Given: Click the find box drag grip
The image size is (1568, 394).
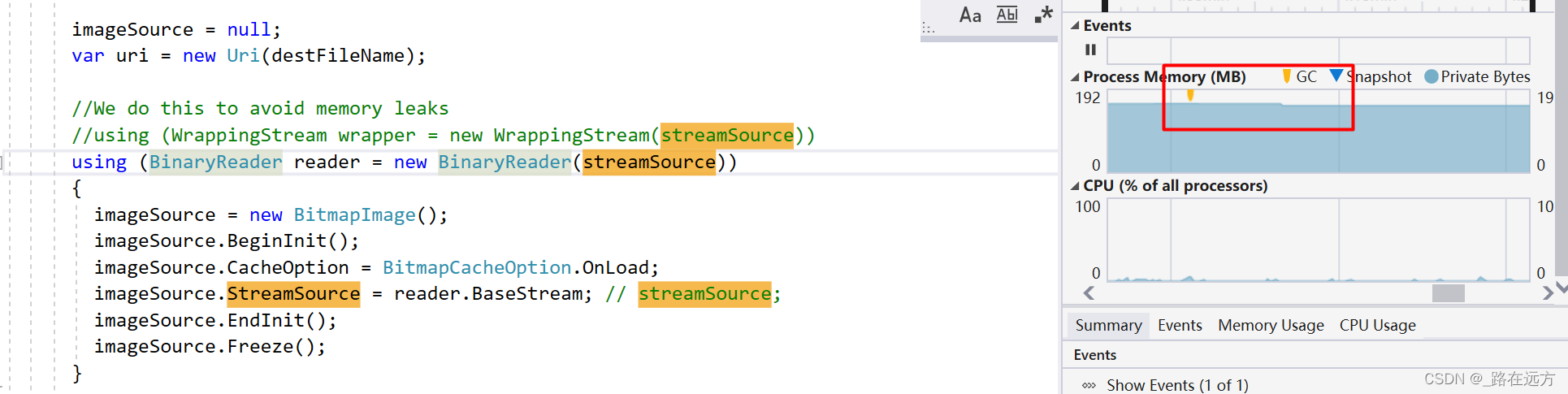Looking at the screenshot, I should click(x=928, y=28).
